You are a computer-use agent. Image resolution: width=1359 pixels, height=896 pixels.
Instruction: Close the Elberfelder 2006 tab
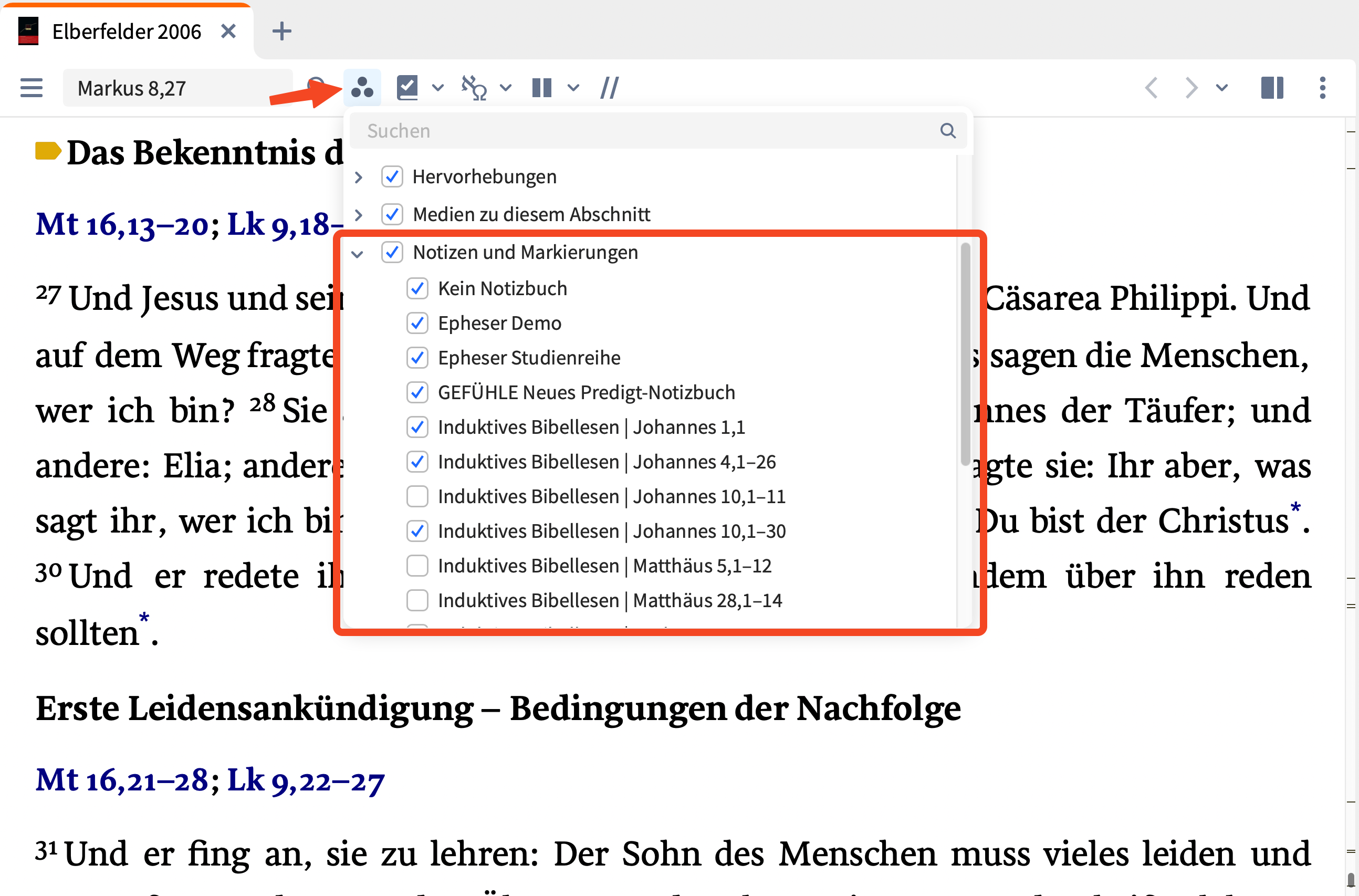228,31
